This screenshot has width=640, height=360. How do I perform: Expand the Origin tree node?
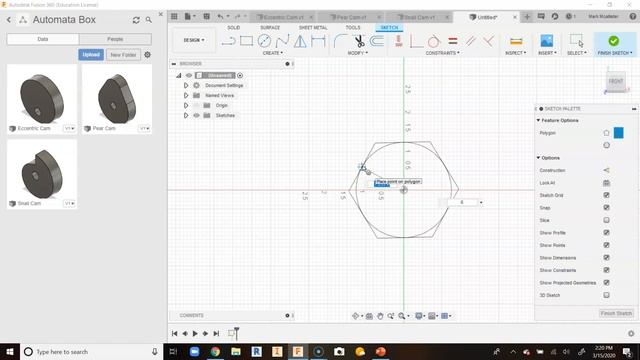click(186, 105)
